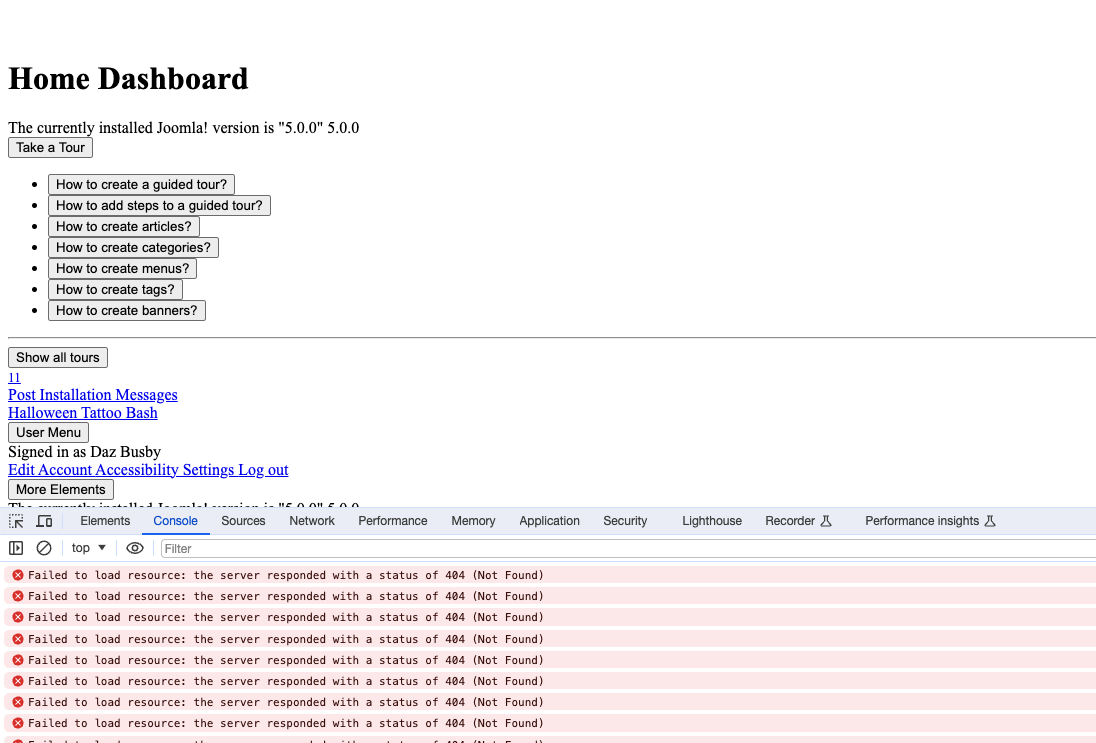Open Post Installation Messages link

(x=93, y=395)
